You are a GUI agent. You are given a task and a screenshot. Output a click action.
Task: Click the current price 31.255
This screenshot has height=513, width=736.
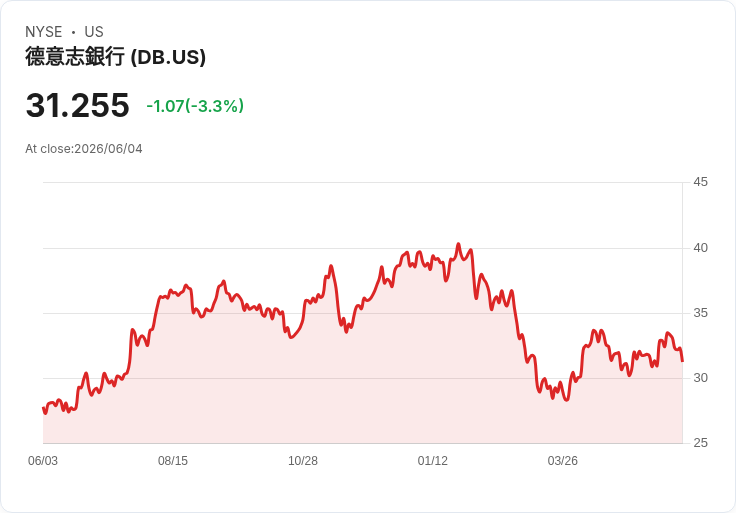point(77,105)
